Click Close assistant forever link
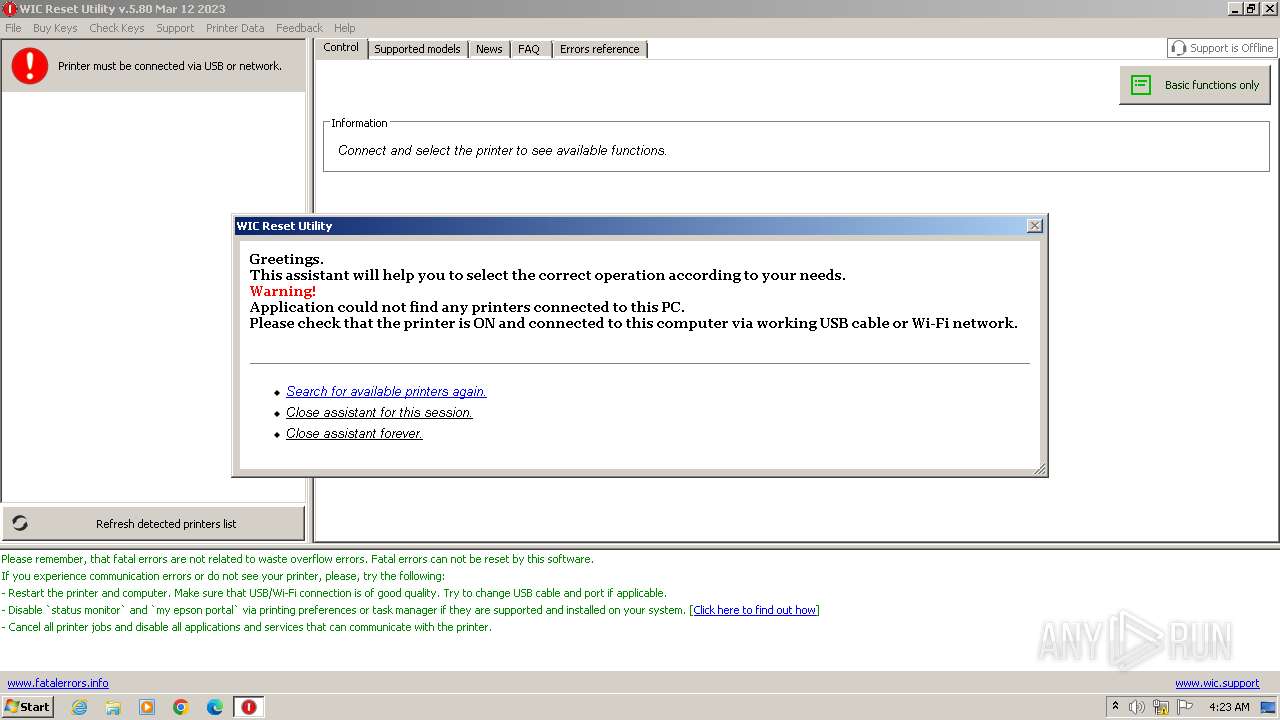The width and height of the screenshot is (1280, 720). point(354,434)
